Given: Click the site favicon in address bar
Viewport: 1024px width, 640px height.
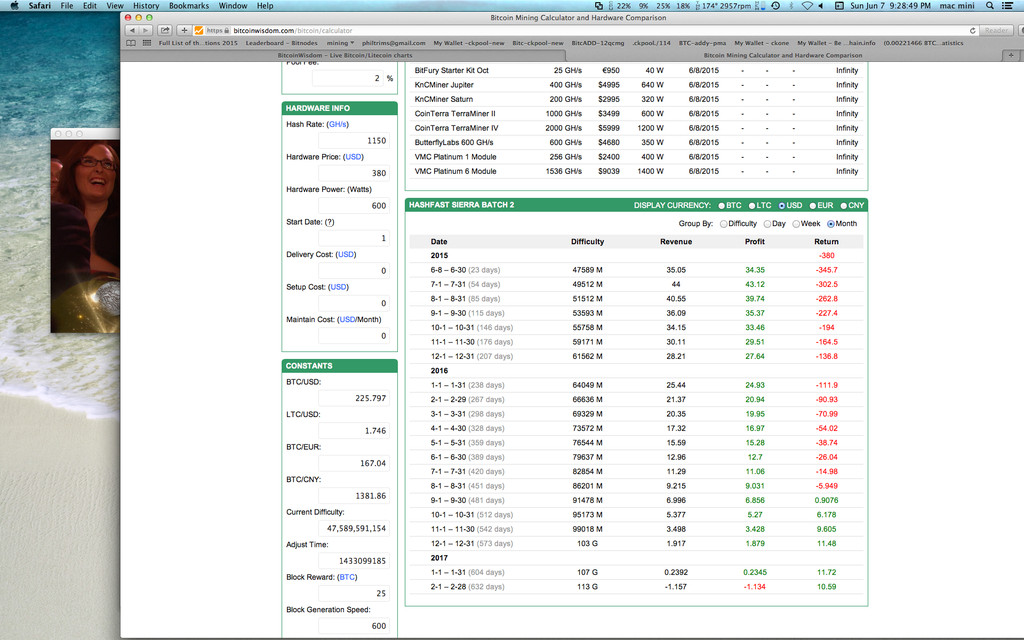Looking at the screenshot, I should [x=199, y=30].
